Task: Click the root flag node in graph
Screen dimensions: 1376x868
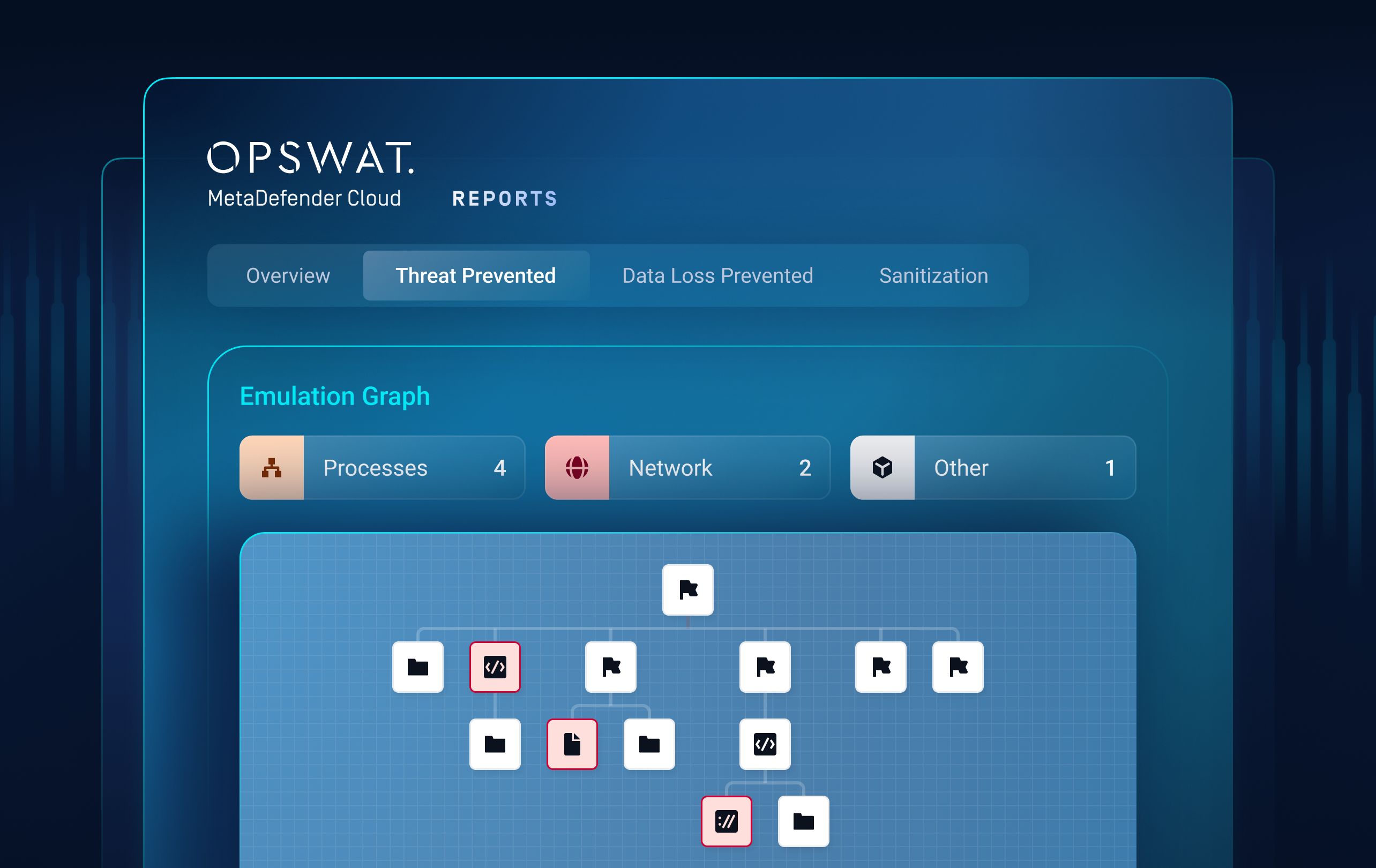Action: [x=687, y=589]
